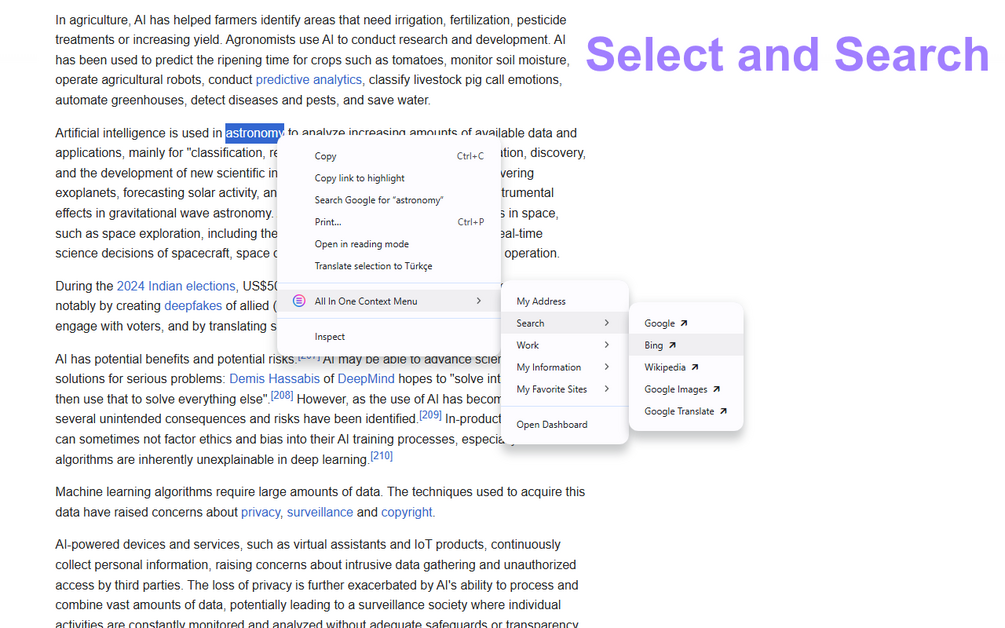Expand the My Information submenu chevron
This screenshot has height=628, width=1005.
(x=606, y=367)
